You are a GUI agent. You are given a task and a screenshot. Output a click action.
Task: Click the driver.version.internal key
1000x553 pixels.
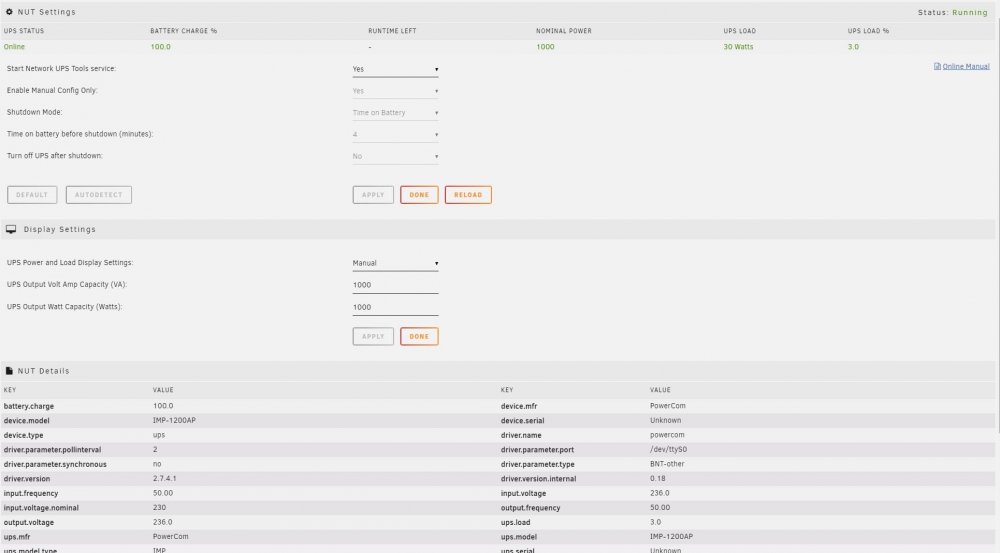538,479
